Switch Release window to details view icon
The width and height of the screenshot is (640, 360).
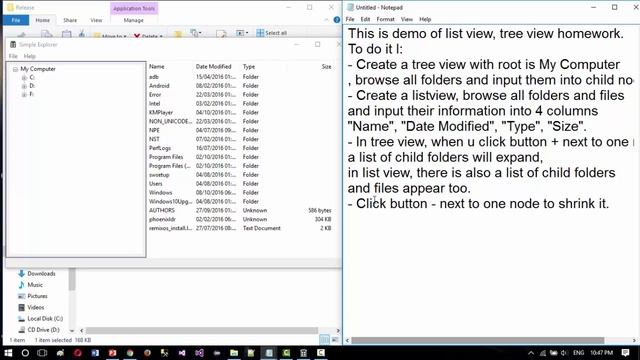coord(324,340)
